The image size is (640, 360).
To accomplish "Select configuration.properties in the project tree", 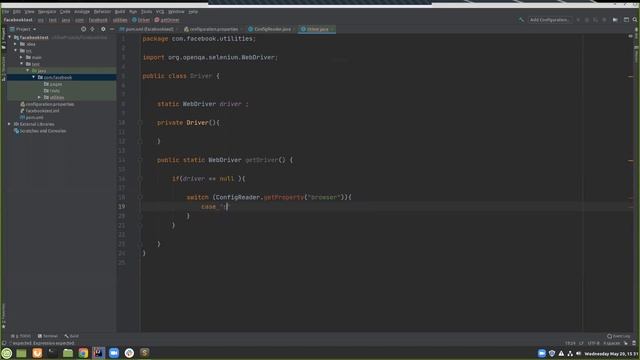I will click(x=47, y=104).
